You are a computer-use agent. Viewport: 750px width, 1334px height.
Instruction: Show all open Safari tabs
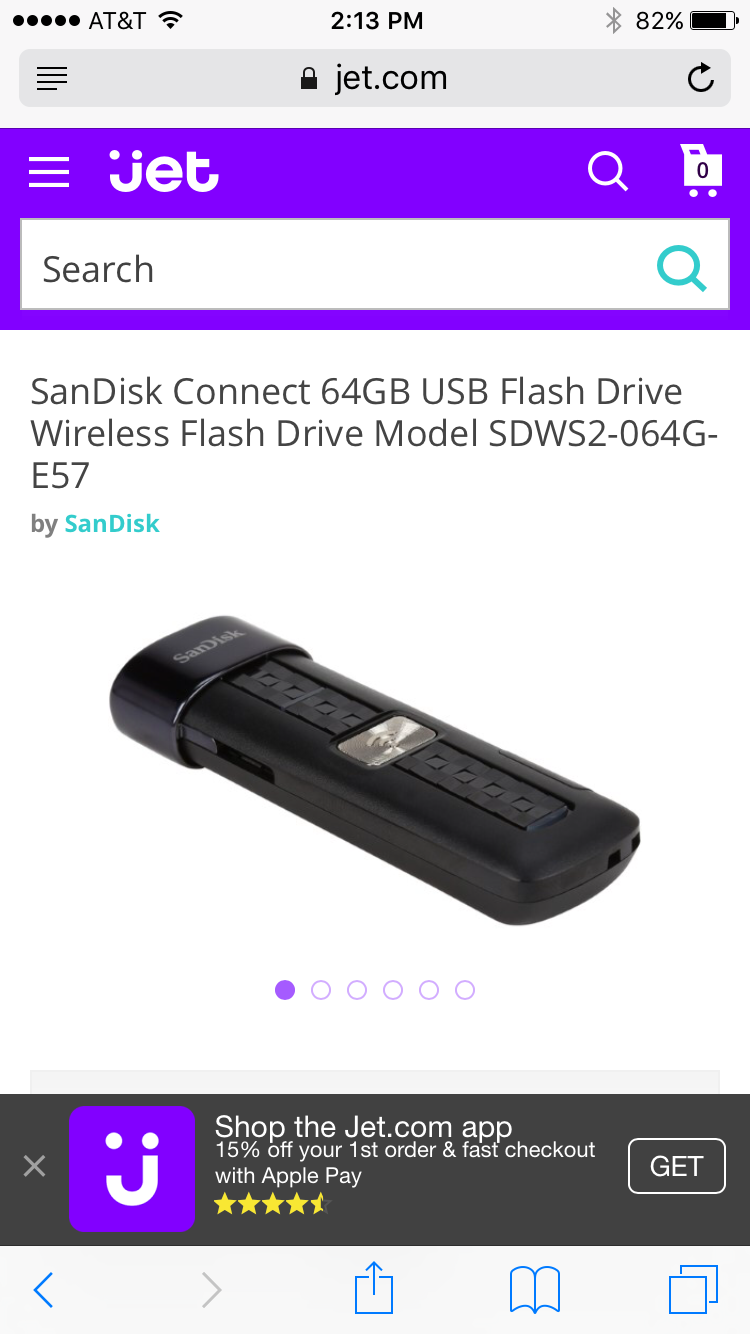tap(693, 1289)
